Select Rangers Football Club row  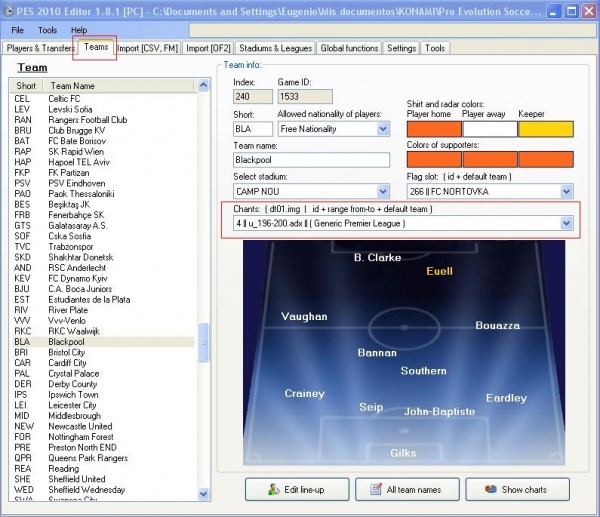[103, 120]
